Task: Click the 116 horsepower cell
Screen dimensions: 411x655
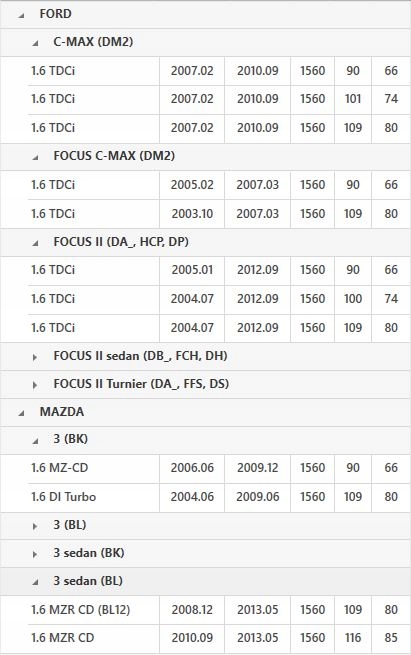Action: click(353, 638)
